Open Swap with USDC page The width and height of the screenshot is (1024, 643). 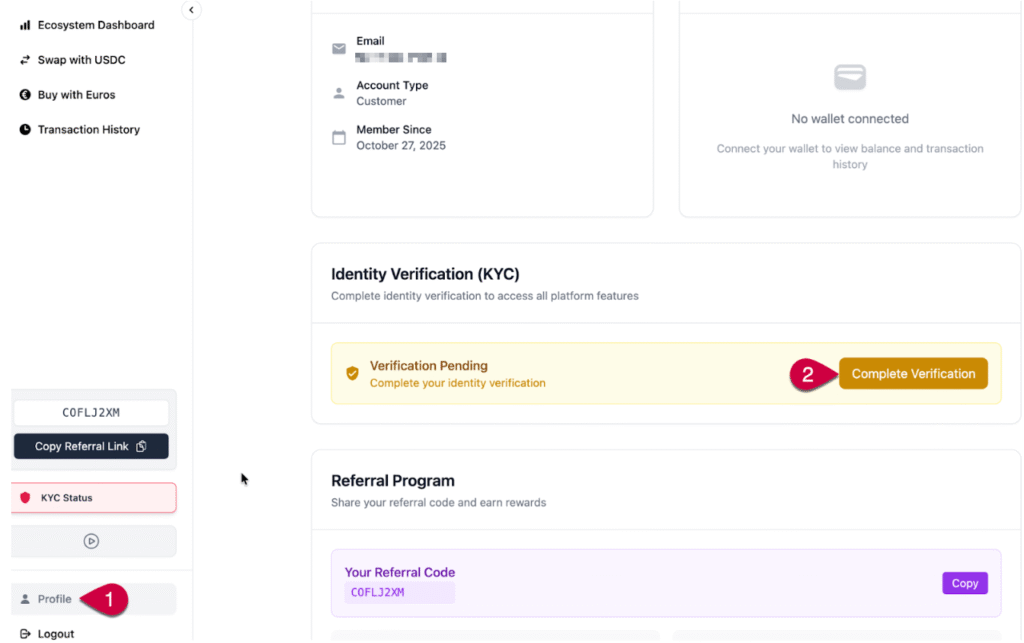tap(81, 60)
